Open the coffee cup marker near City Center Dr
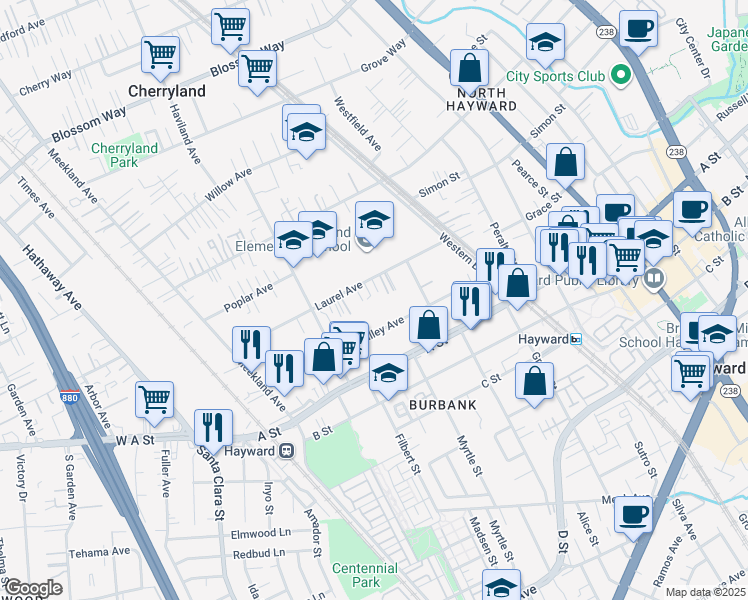This screenshot has height=600, width=748. [639, 30]
